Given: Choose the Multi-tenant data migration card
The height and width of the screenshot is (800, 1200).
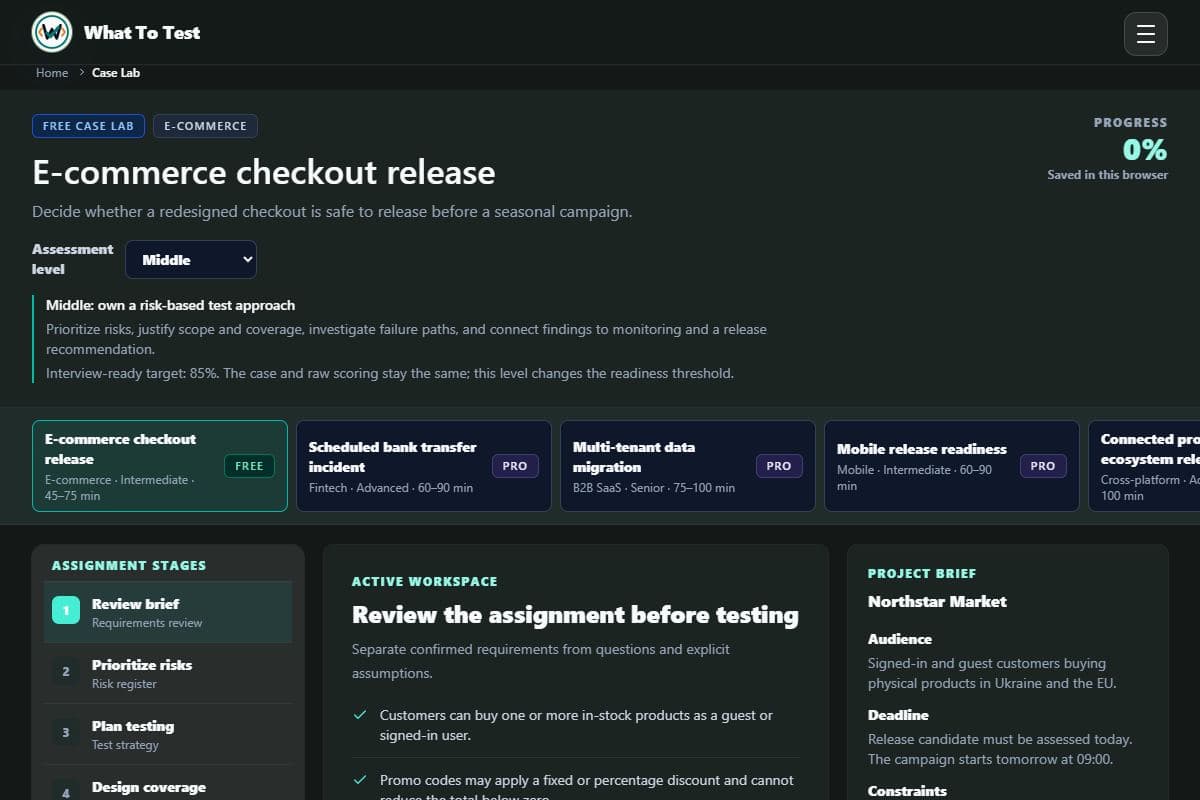Looking at the screenshot, I should [x=688, y=466].
